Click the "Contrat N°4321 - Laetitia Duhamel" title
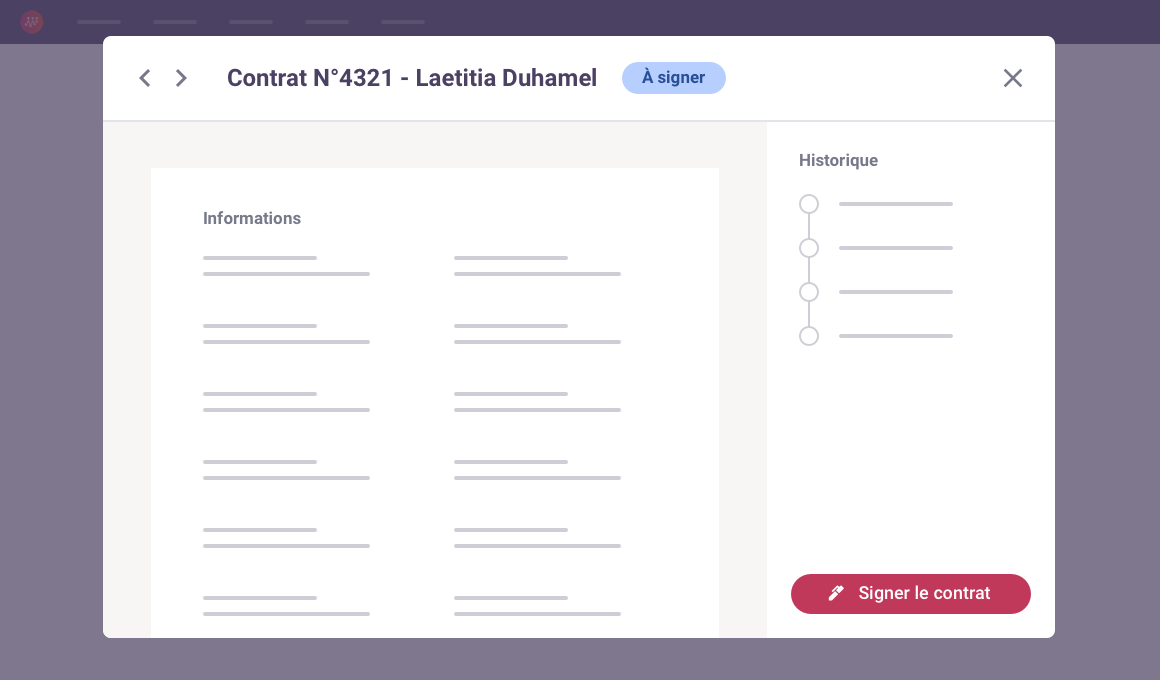The width and height of the screenshot is (1160, 680). [412, 78]
